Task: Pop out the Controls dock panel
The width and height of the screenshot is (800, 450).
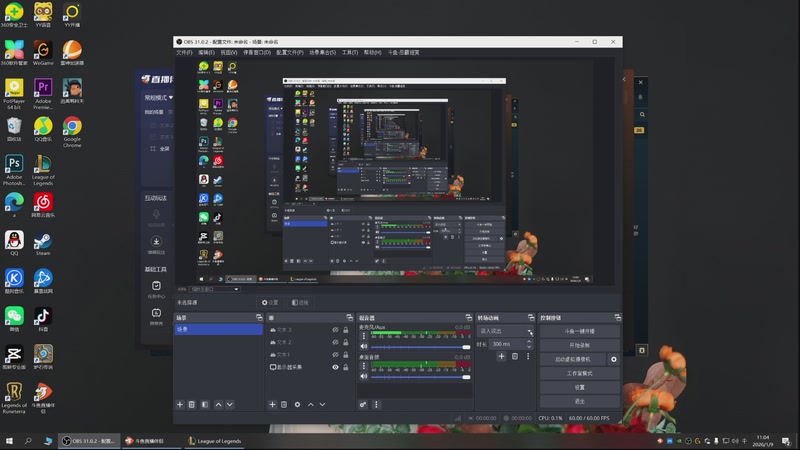Action: [x=618, y=318]
